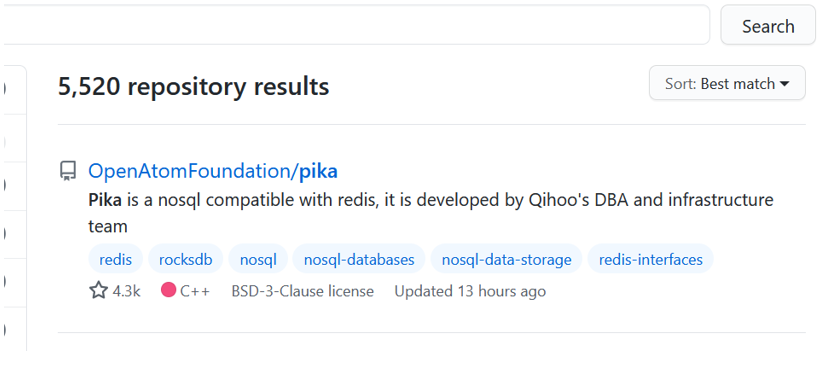Open the Sort: Best match dropdown
The height and width of the screenshot is (368, 818).
click(727, 84)
